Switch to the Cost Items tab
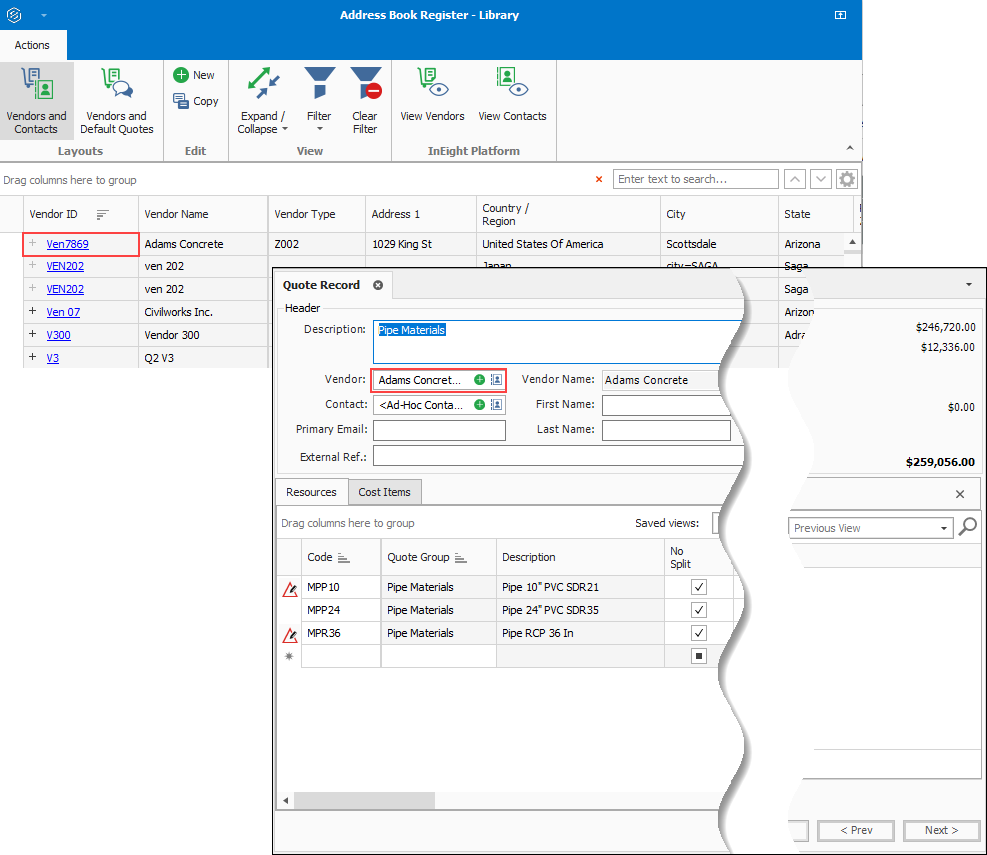This screenshot has height=855, width=987. click(x=384, y=492)
